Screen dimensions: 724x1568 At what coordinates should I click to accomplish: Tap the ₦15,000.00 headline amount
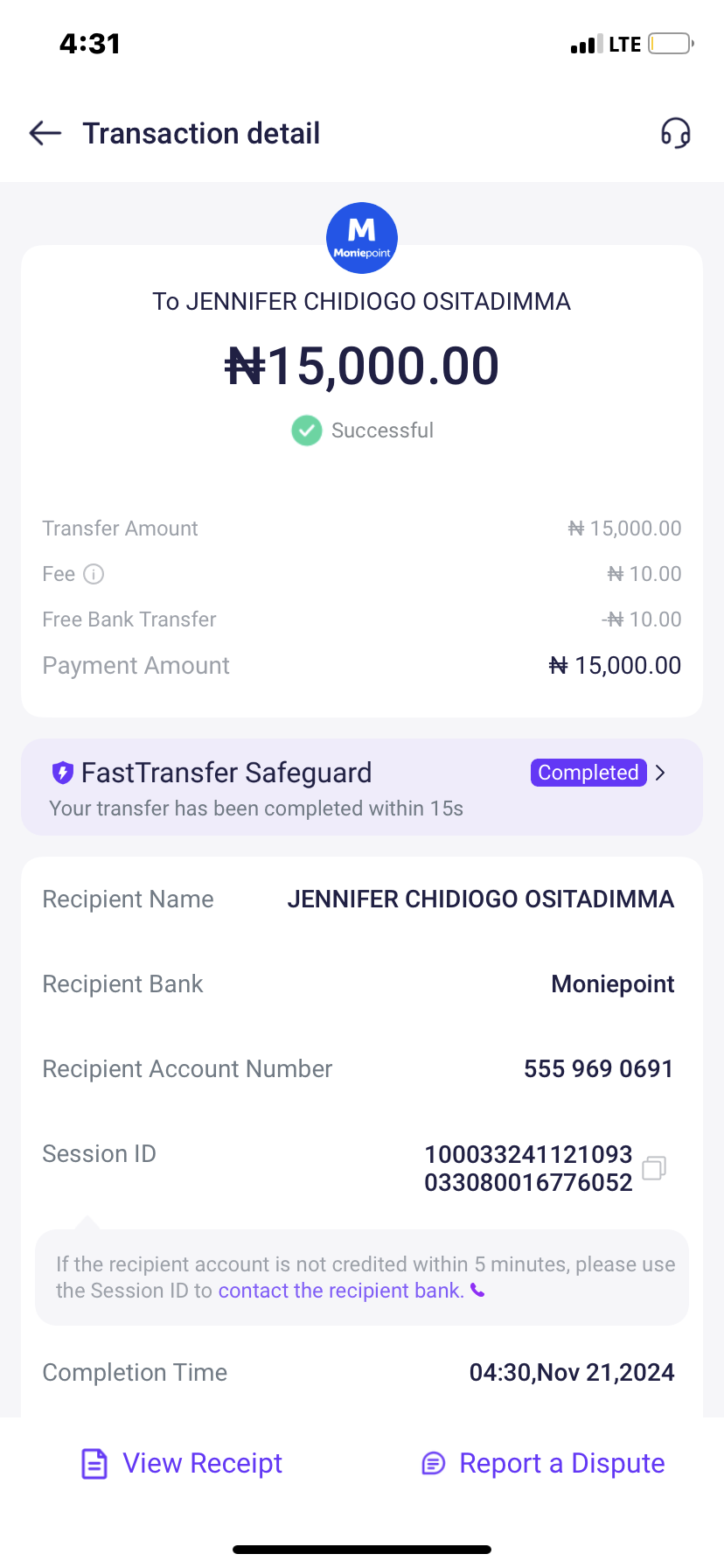pos(362,366)
